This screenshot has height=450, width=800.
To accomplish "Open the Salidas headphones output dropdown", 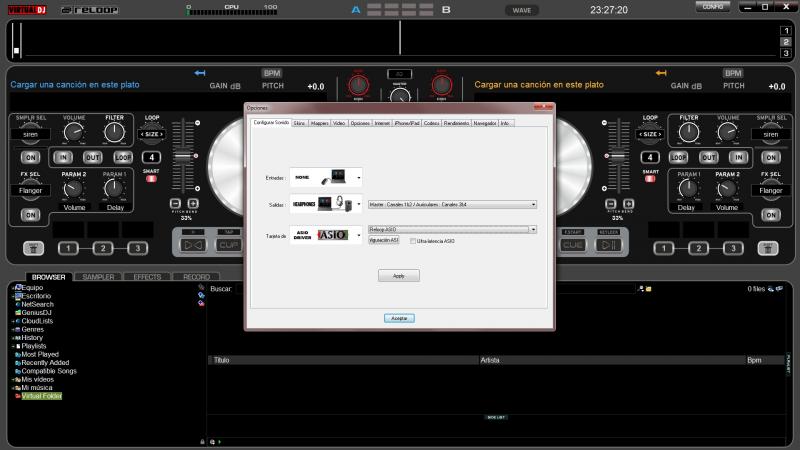I will click(326, 204).
